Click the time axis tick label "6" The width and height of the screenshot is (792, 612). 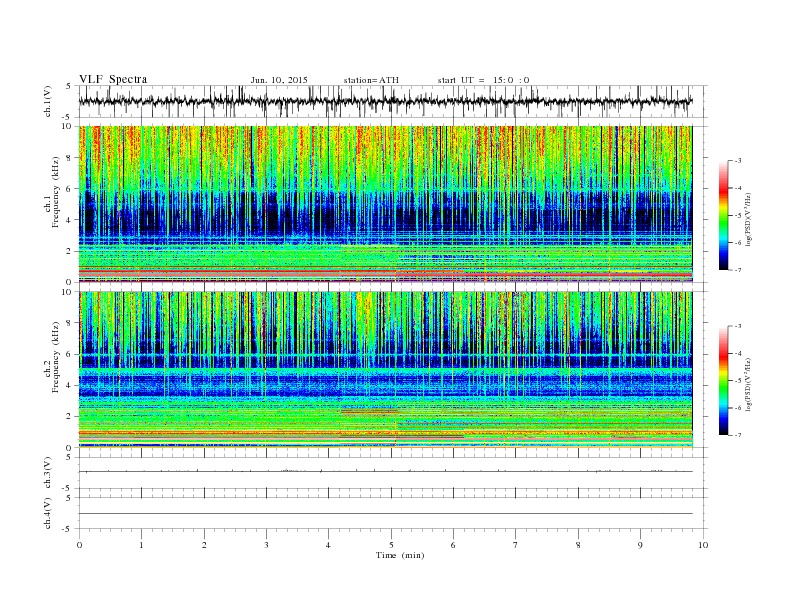click(x=453, y=545)
